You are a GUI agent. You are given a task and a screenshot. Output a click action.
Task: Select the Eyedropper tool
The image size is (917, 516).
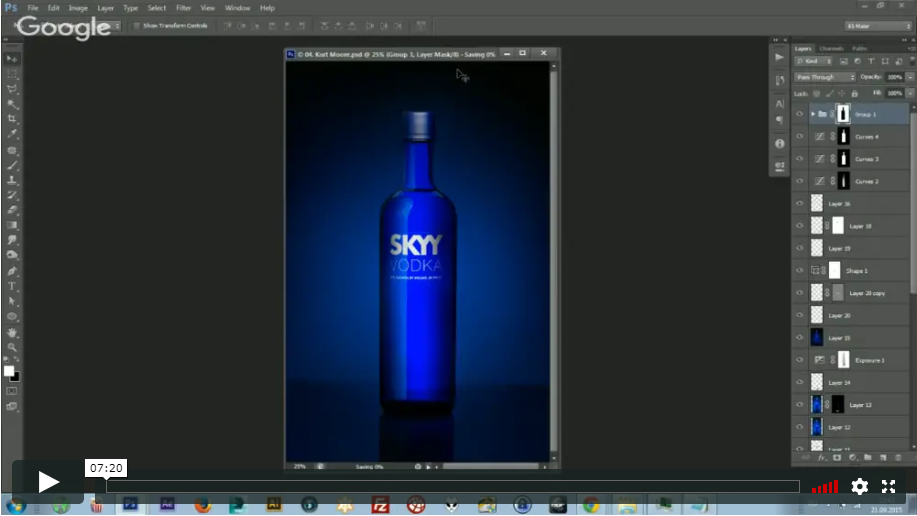tap(12, 134)
